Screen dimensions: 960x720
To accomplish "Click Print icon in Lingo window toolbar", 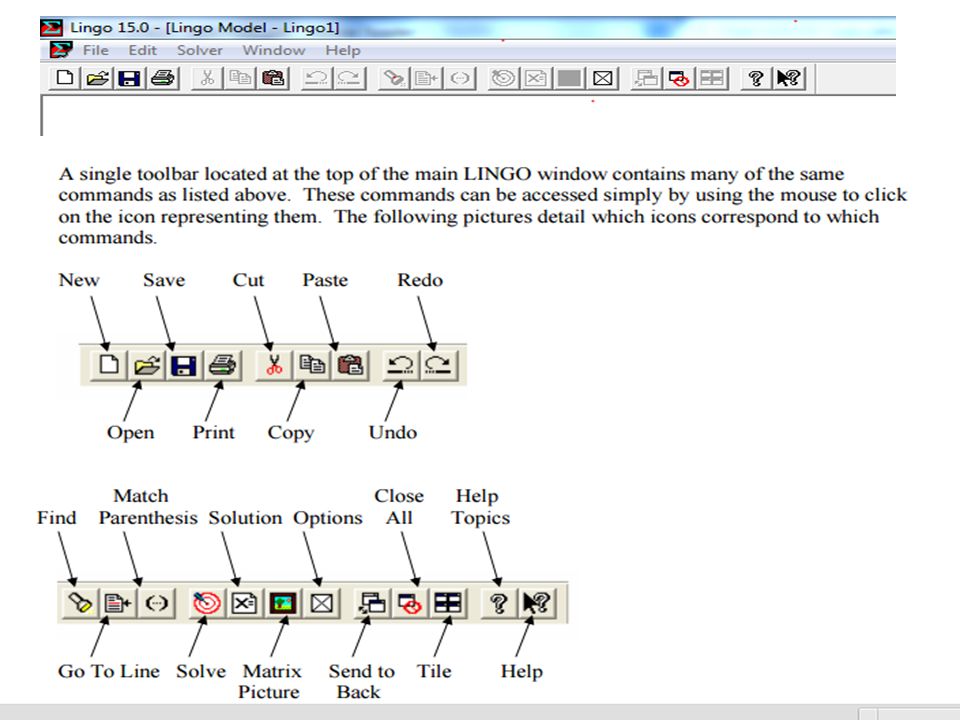I will [162, 78].
